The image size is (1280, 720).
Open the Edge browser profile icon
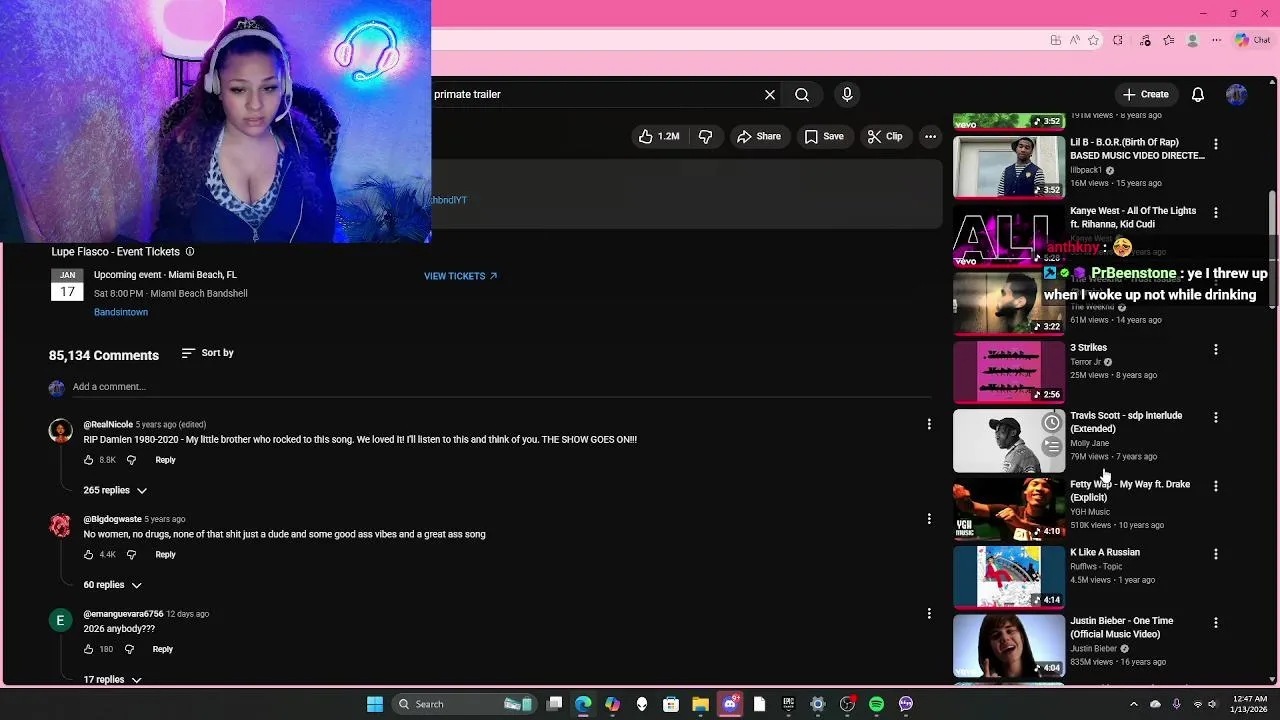tap(1192, 40)
